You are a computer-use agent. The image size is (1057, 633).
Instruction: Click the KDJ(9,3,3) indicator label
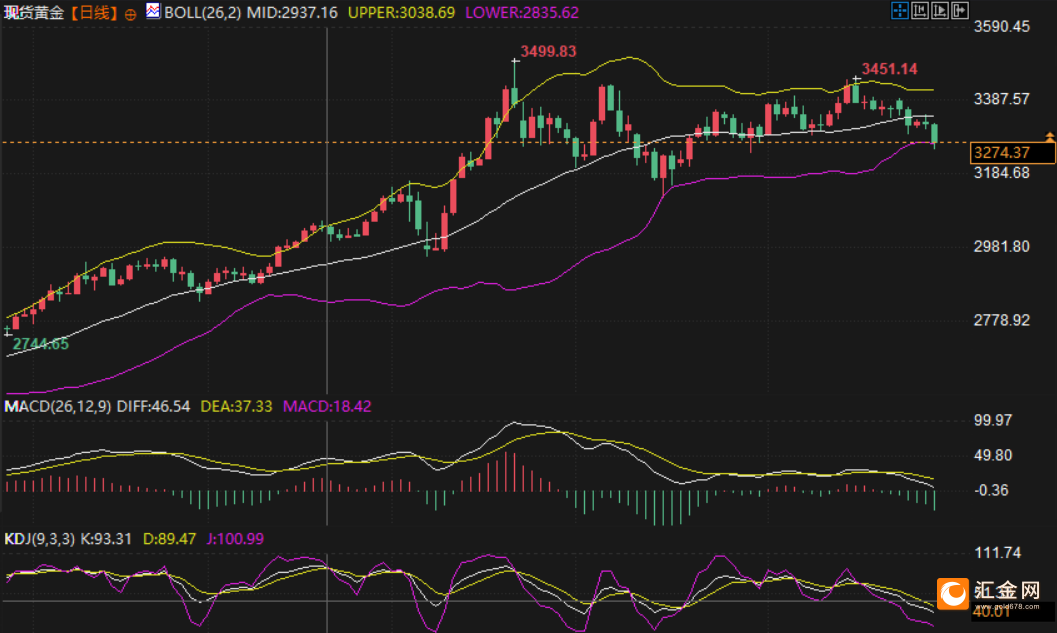[x=40, y=539]
